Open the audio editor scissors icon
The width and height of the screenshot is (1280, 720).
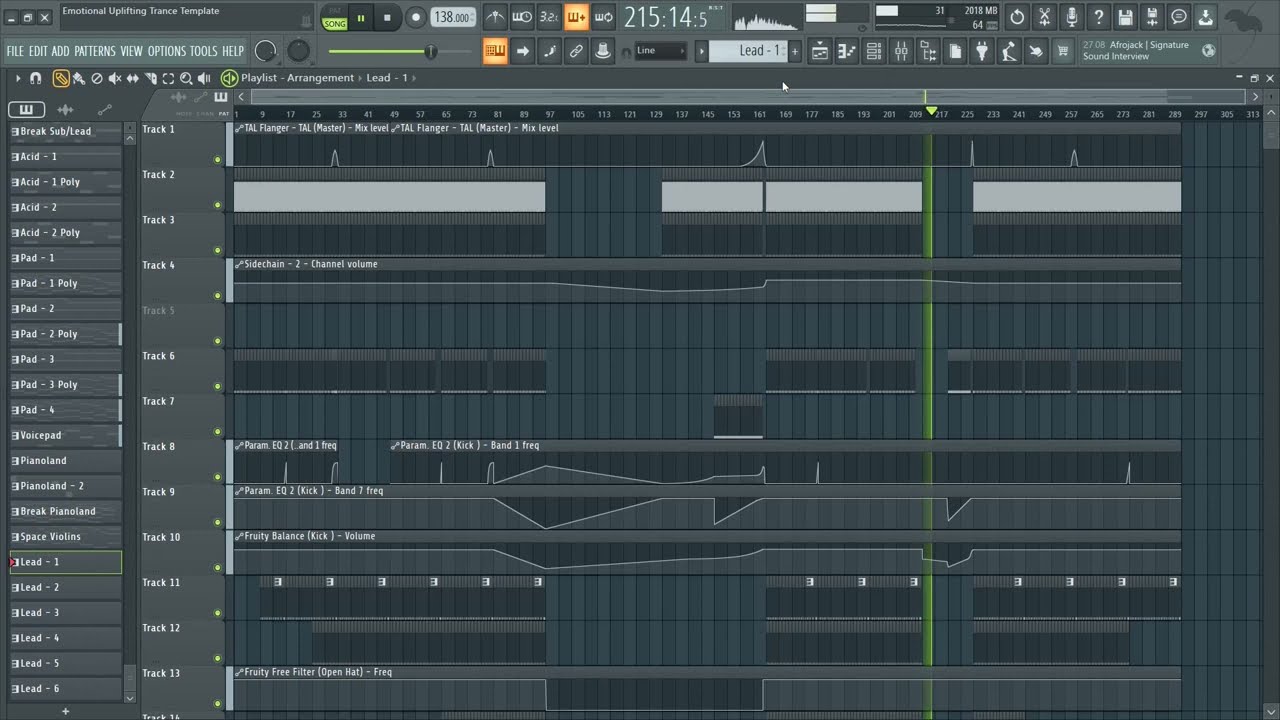pos(1044,17)
